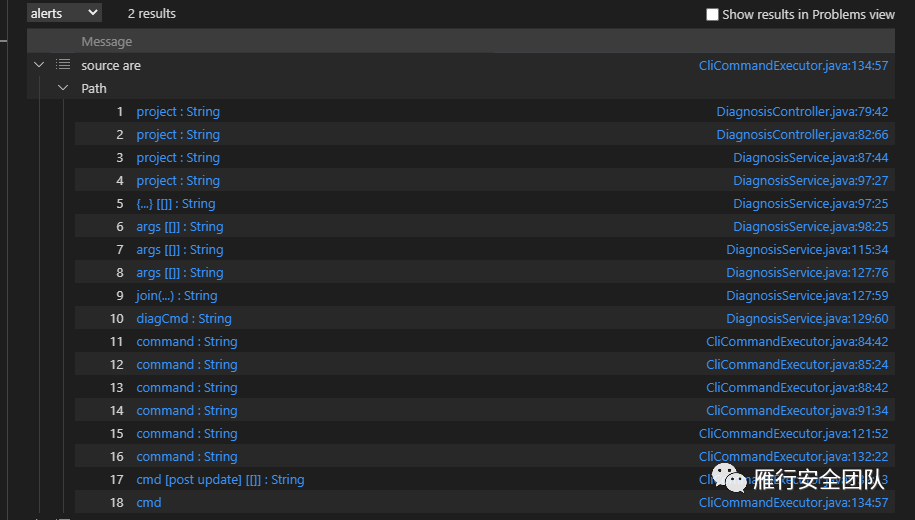Select step 9 join(...) : String
Screen dimensions: 915x520
177,296
